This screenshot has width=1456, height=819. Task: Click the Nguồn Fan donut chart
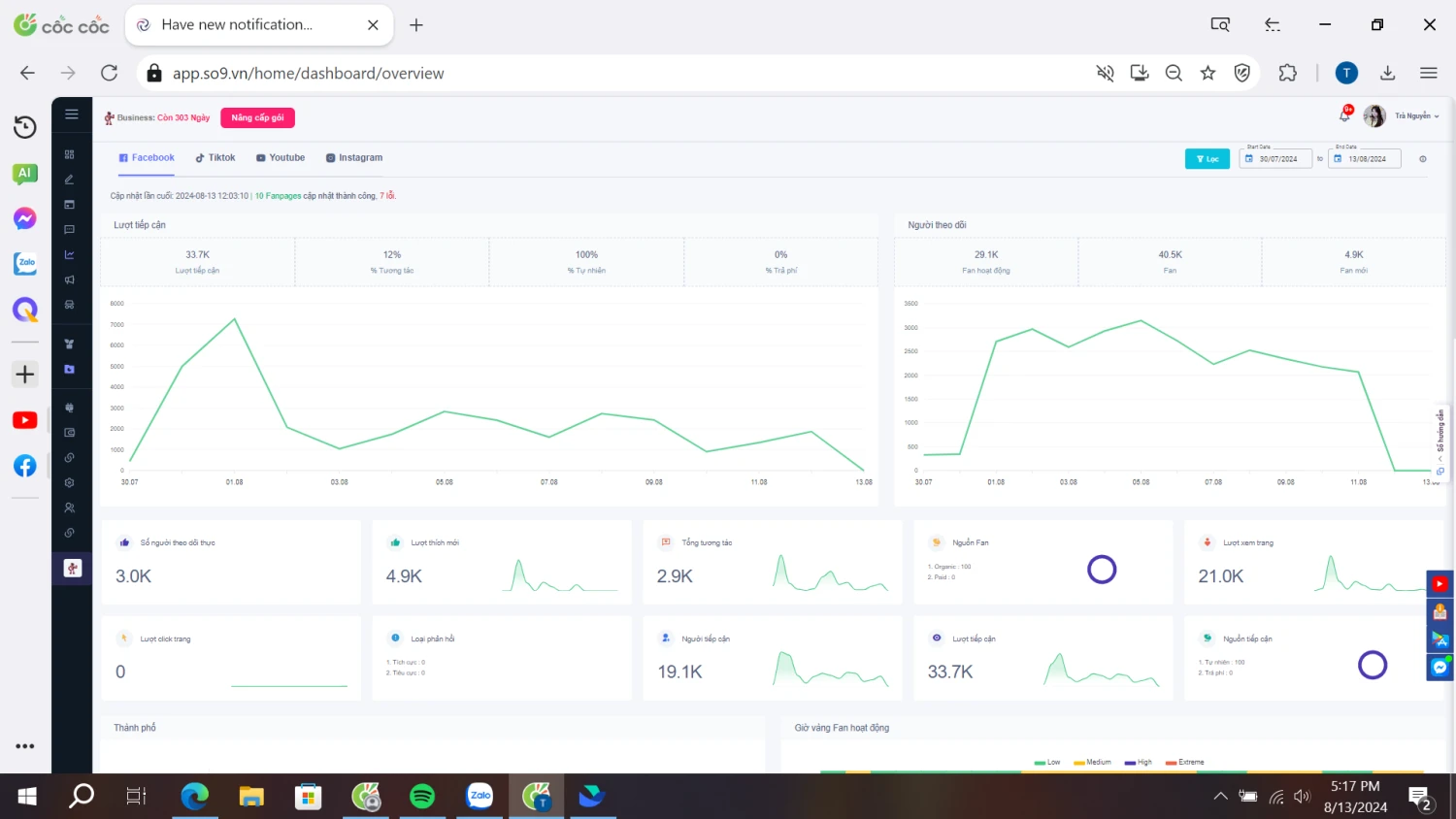1102,570
